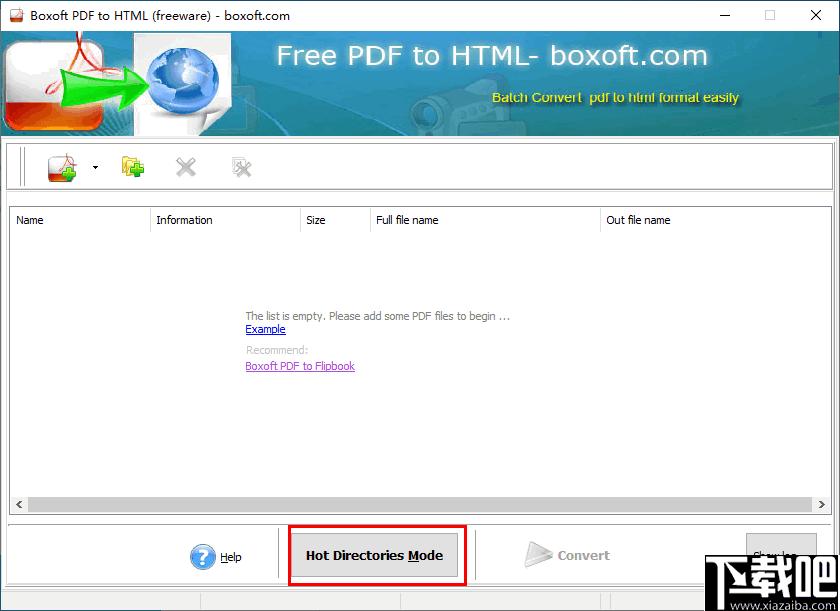Screen dimensions: 840x611
Task: Click the app icon in title bar
Action: pos(17,16)
